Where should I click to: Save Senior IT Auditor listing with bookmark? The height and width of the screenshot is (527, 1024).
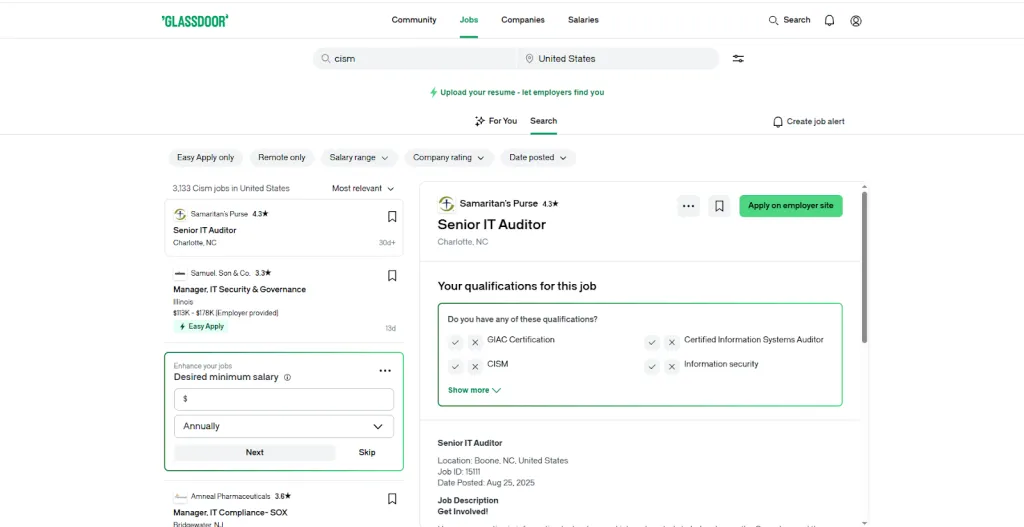pyautogui.click(x=392, y=217)
